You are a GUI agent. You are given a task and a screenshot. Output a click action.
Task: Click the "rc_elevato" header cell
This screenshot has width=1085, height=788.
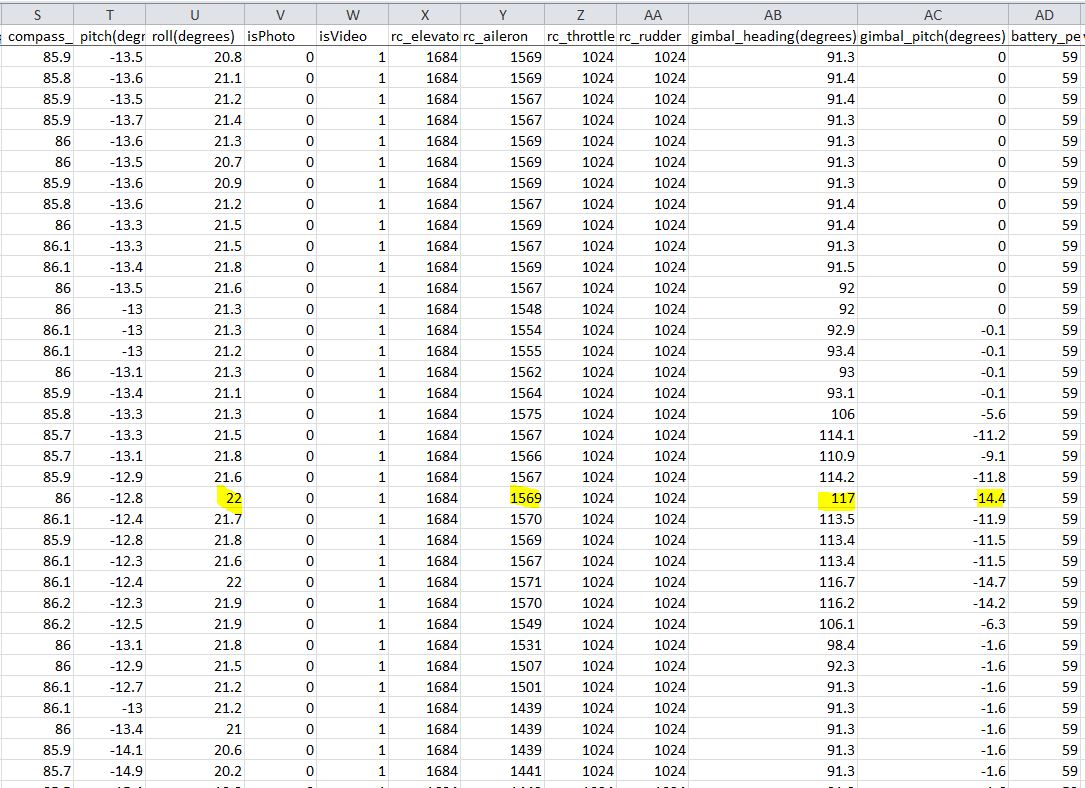pos(424,36)
